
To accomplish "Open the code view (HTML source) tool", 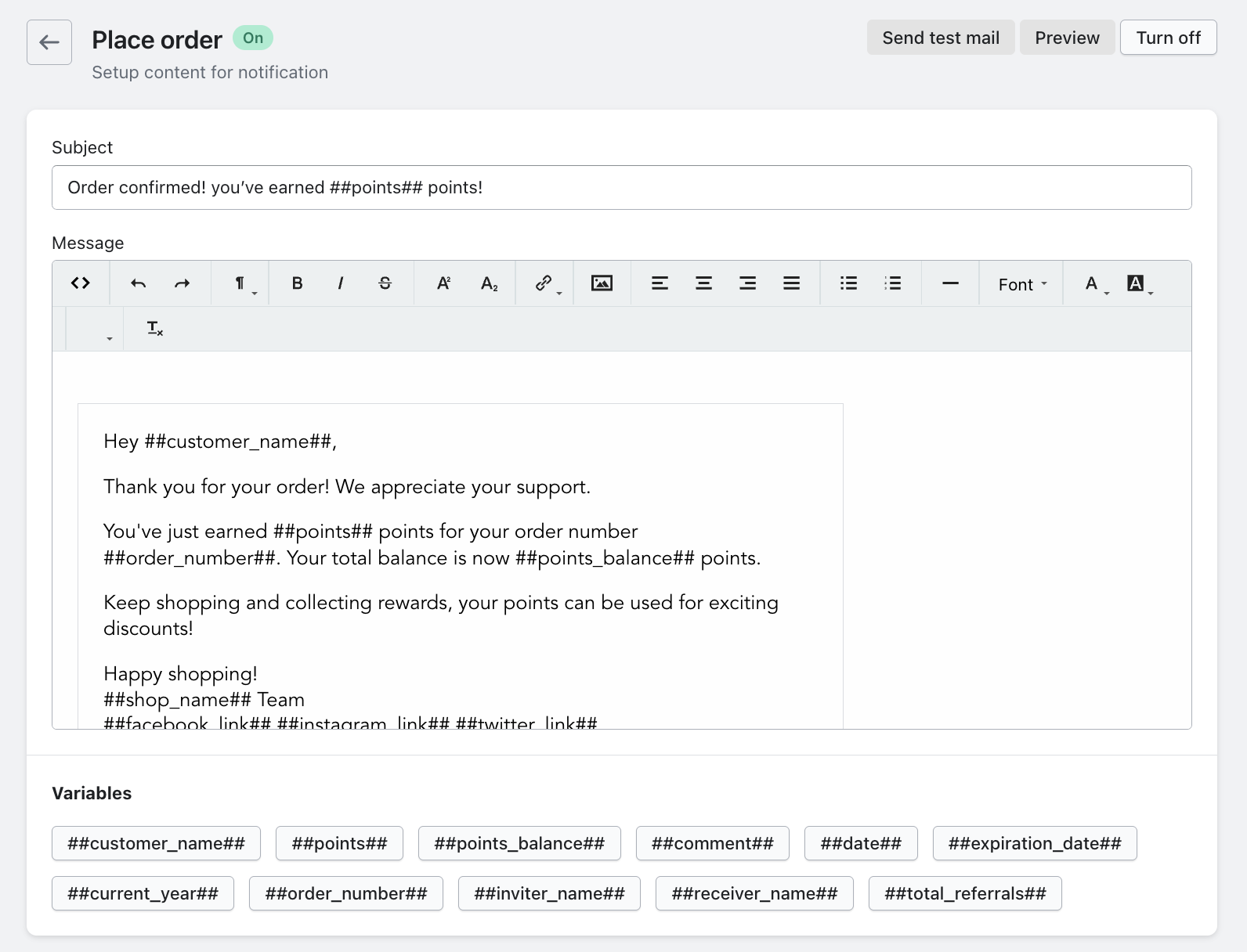I will click(81, 283).
